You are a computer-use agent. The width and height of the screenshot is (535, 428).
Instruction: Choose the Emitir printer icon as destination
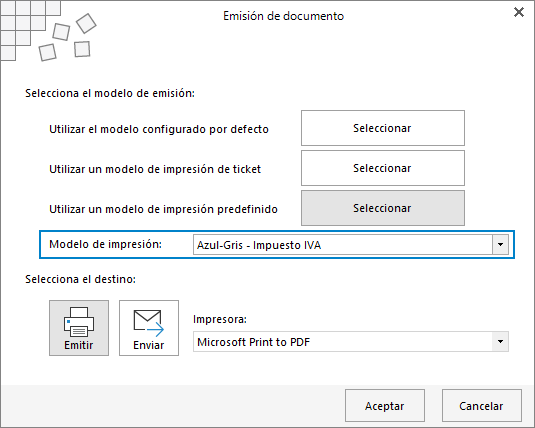[79, 328]
